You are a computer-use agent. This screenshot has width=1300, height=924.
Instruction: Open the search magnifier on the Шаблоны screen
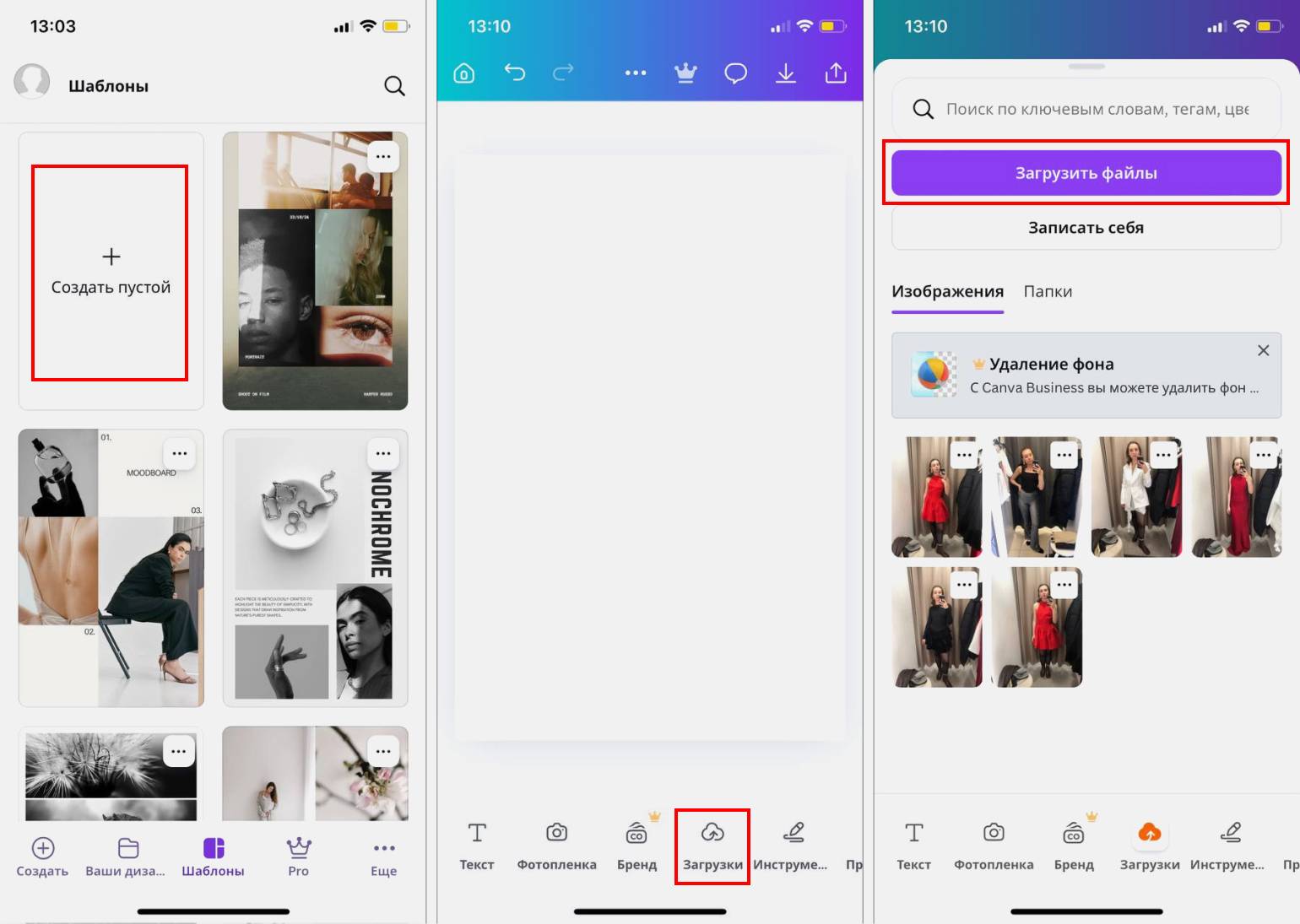394,86
